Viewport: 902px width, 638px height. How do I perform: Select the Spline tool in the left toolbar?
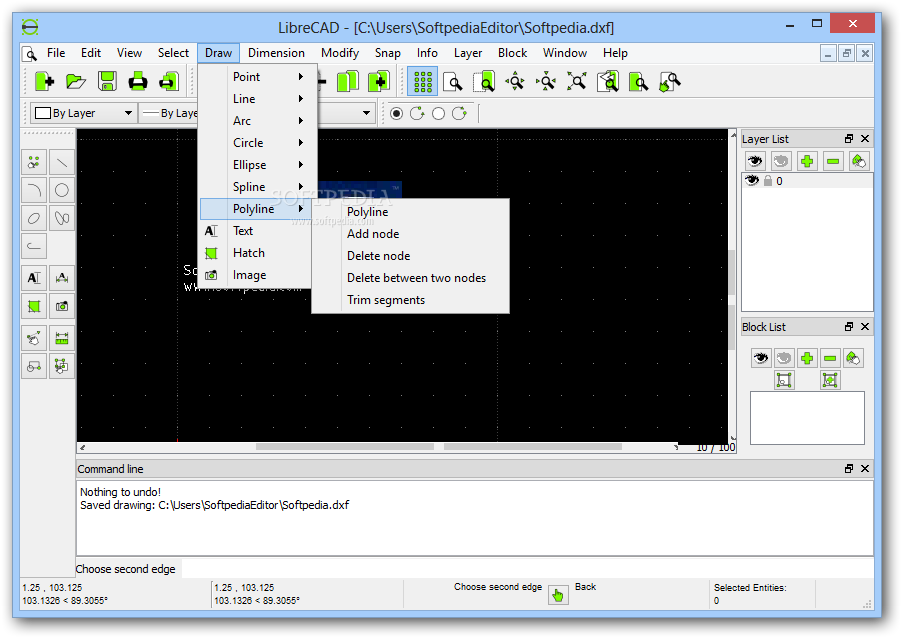coord(62,218)
